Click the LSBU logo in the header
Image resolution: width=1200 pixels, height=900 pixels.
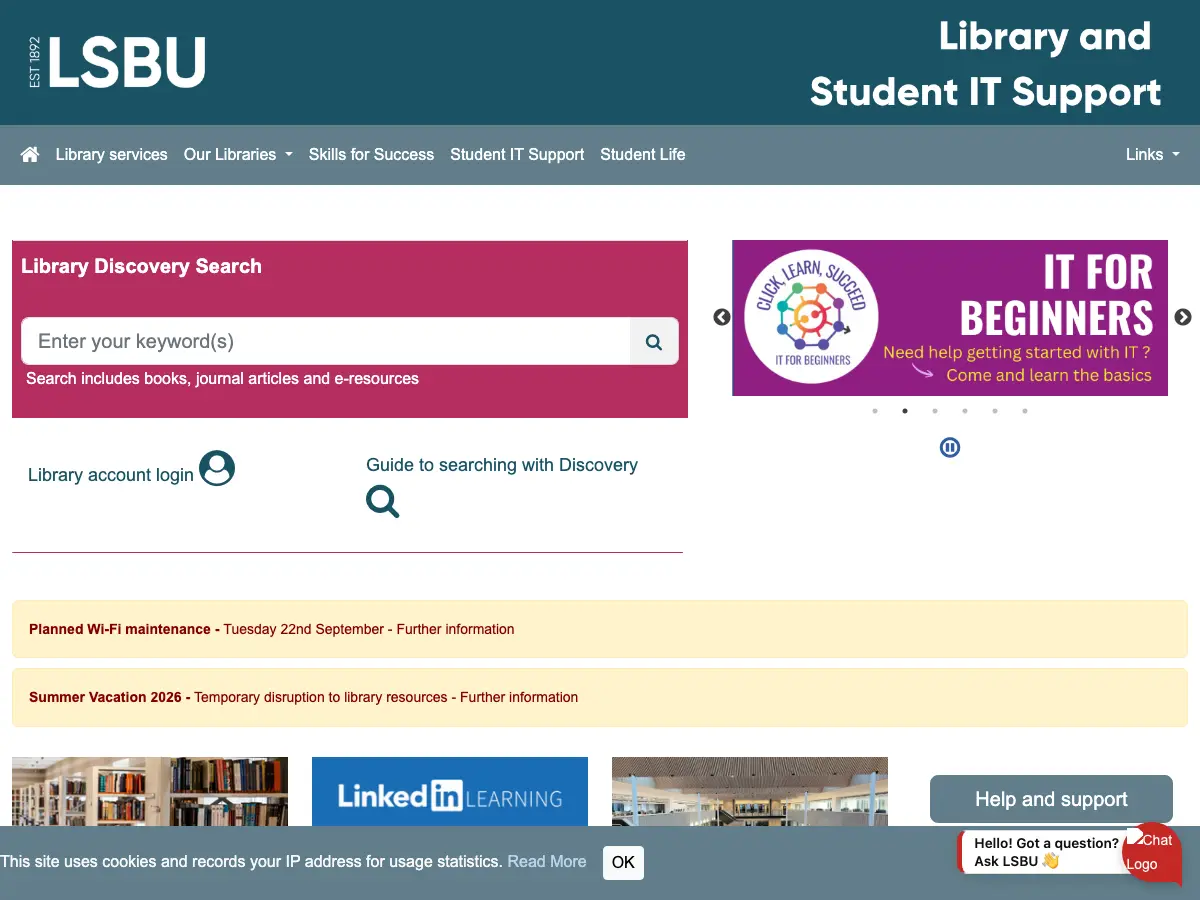[118, 62]
